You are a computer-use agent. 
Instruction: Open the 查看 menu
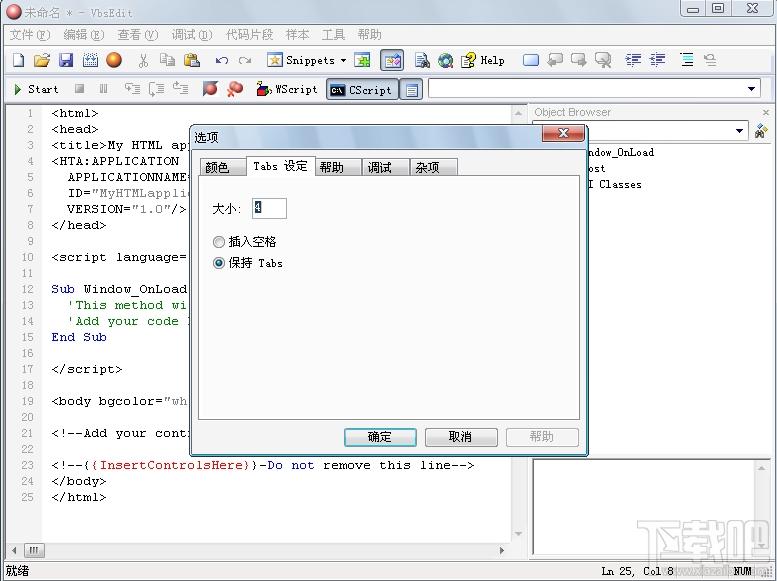coord(138,35)
